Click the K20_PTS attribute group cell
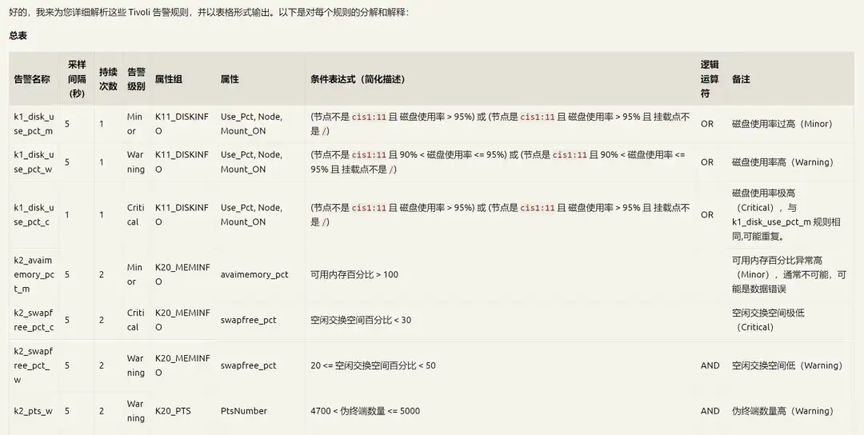 173,411
